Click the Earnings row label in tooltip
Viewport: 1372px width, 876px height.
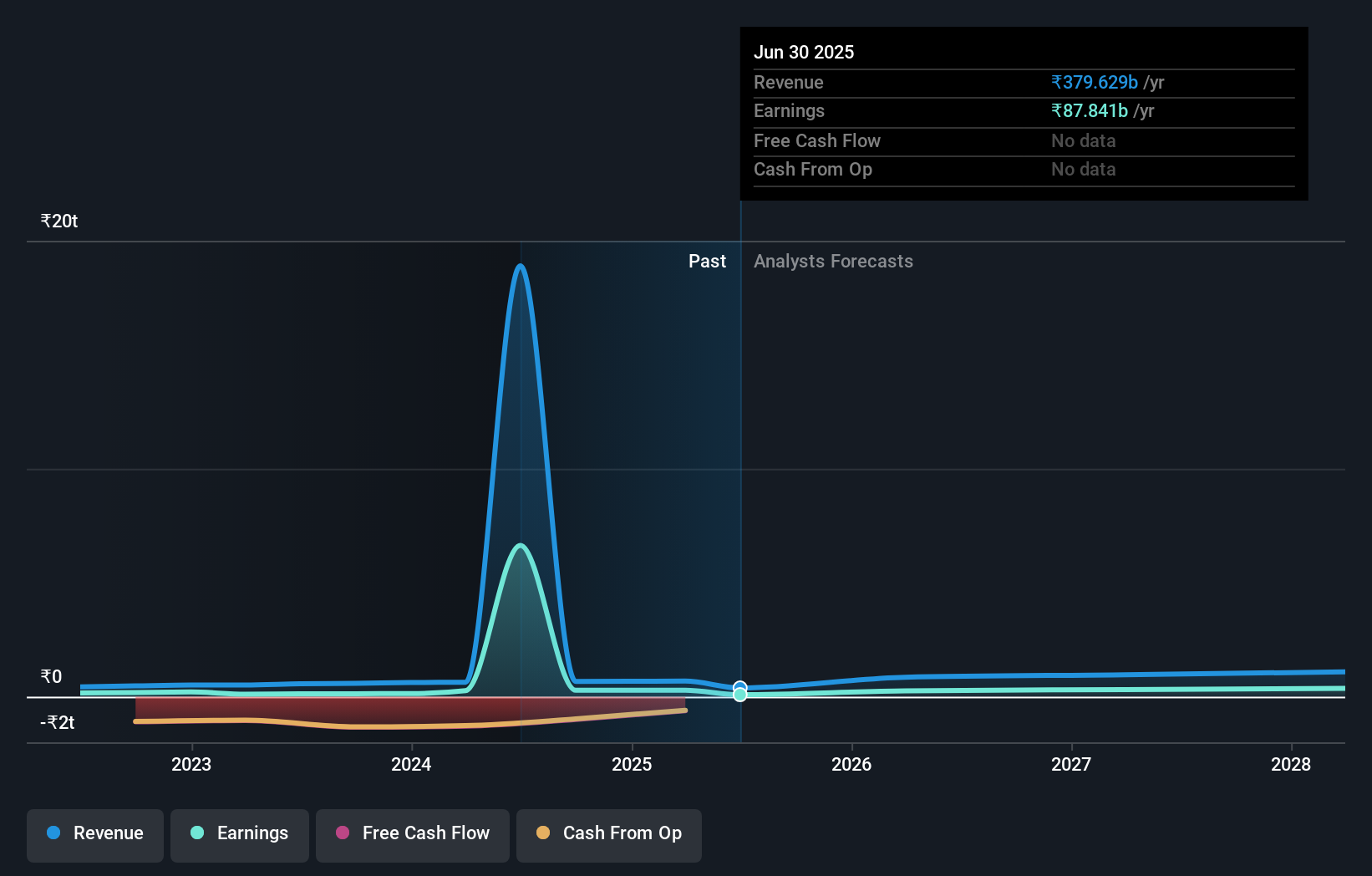click(789, 110)
